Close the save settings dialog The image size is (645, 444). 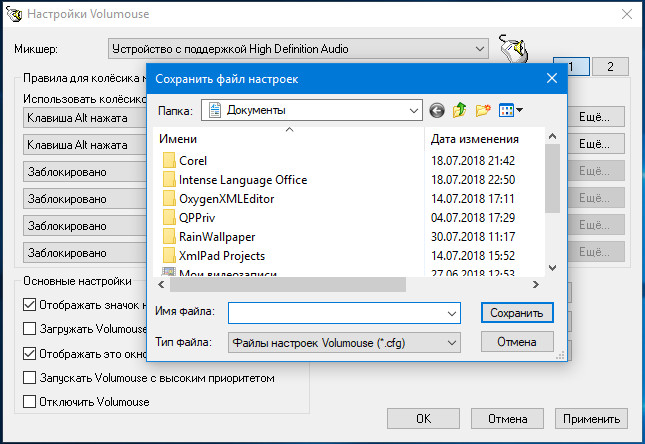click(552, 78)
